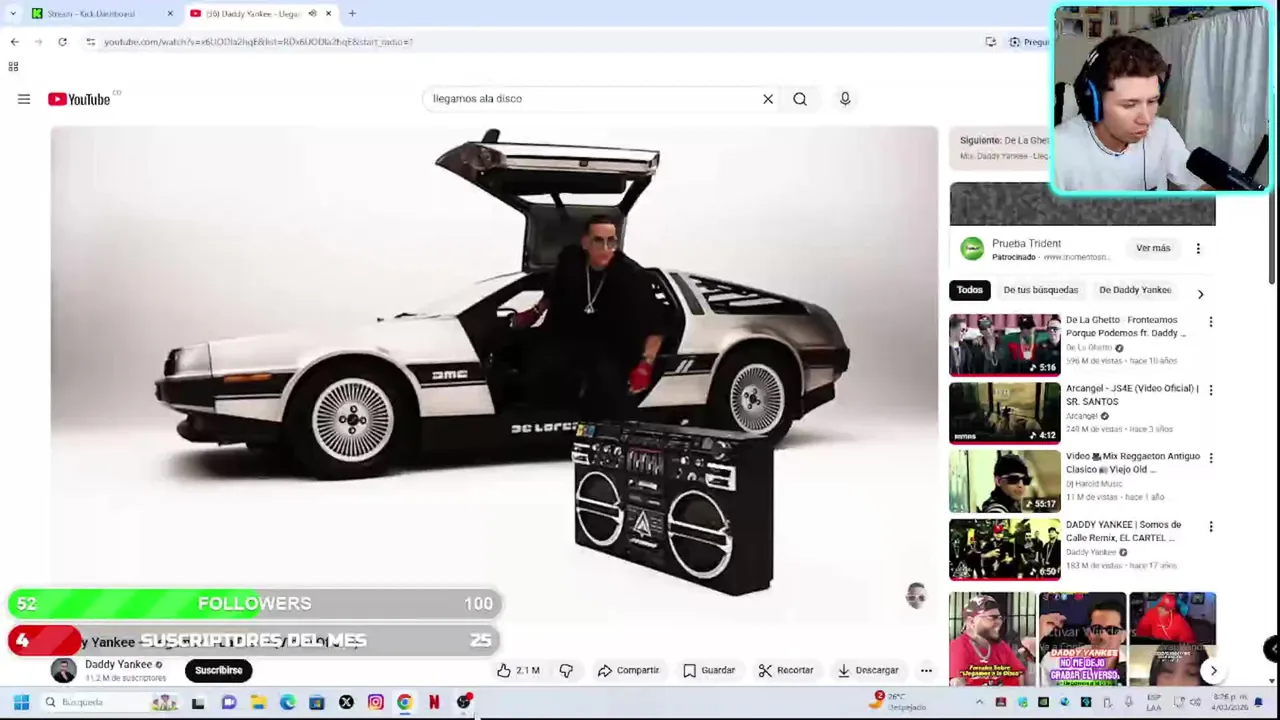The width and height of the screenshot is (1280, 720).
Task: Open volume control speaker icon in tray
Action: click(1194, 703)
